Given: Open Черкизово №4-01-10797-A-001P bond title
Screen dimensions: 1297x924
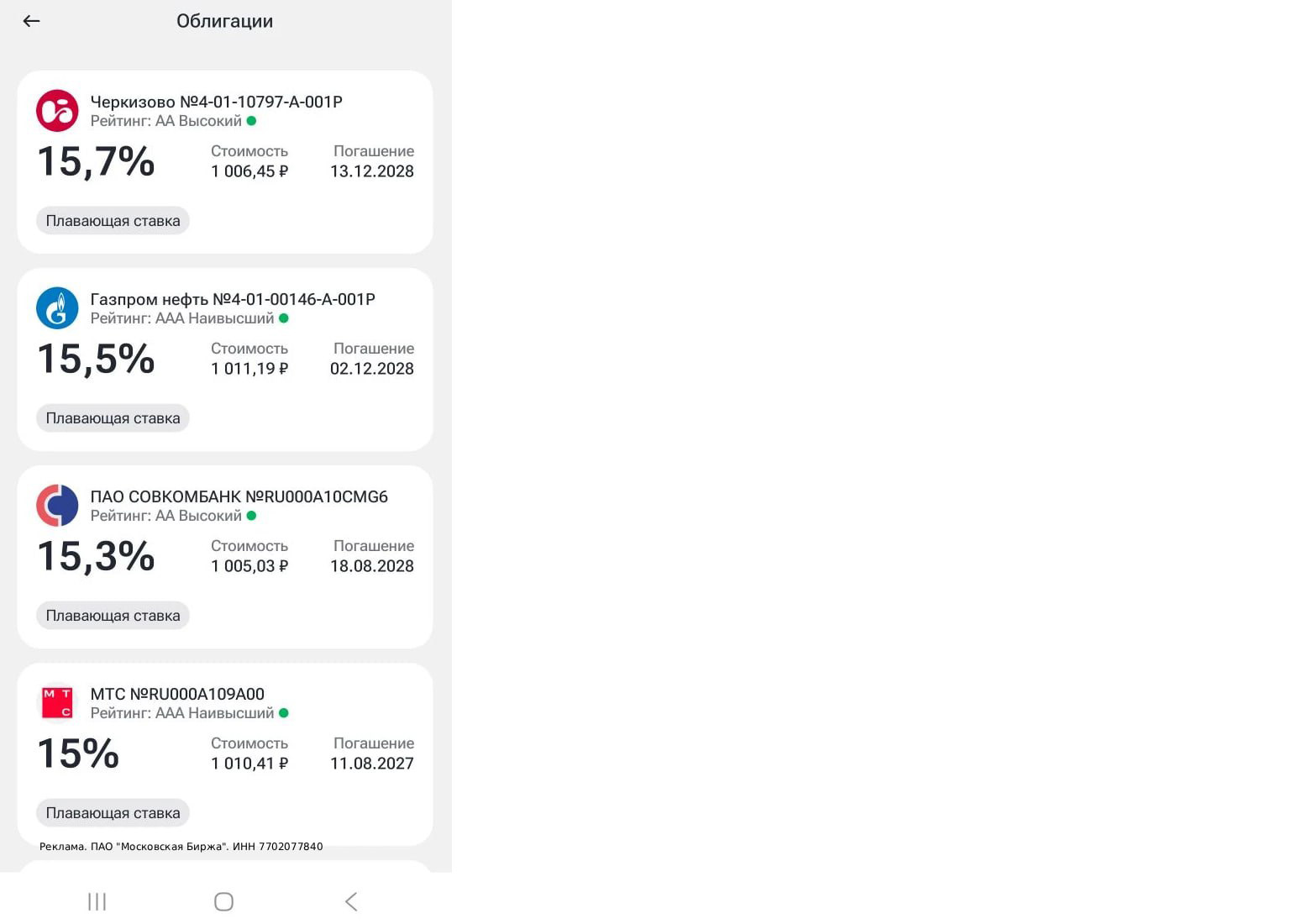Looking at the screenshot, I should 217,102.
